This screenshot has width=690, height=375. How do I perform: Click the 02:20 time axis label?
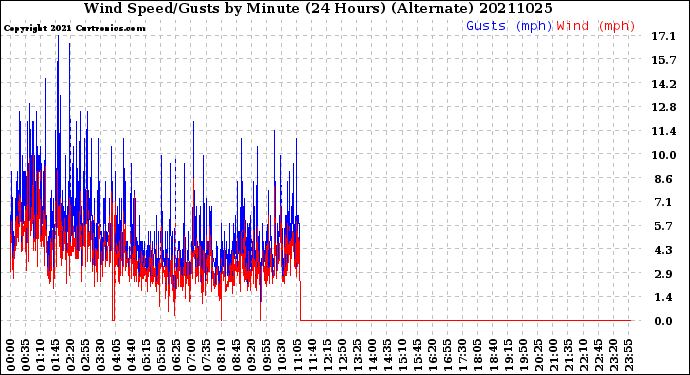71,355
